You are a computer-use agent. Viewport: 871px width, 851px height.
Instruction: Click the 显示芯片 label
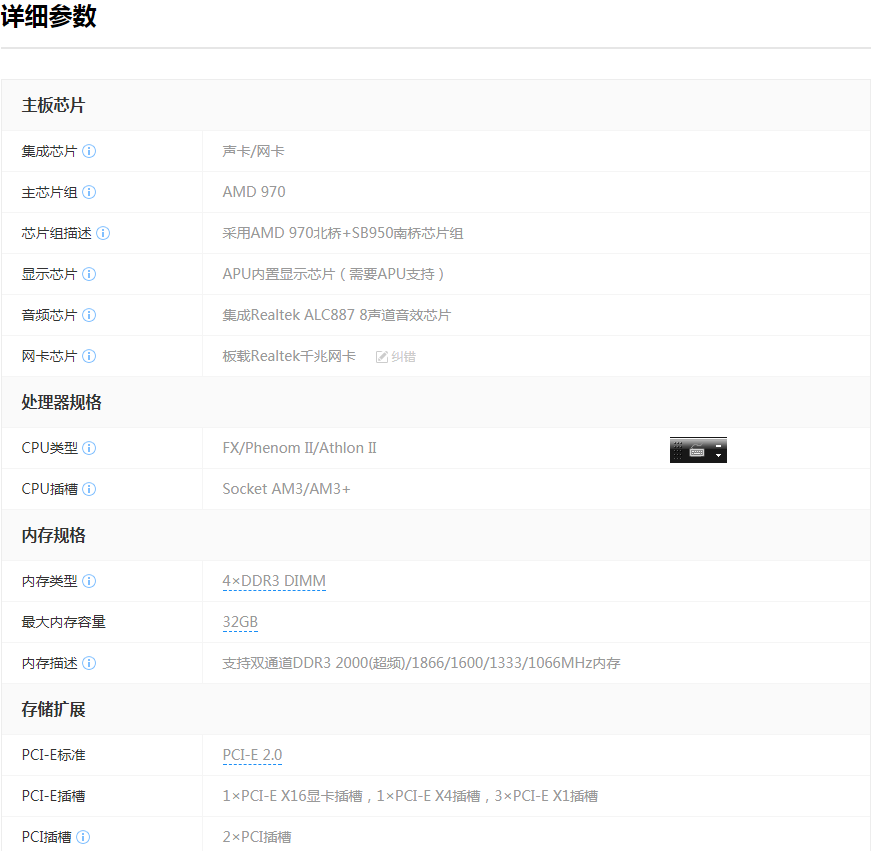click(x=49, y=274)
